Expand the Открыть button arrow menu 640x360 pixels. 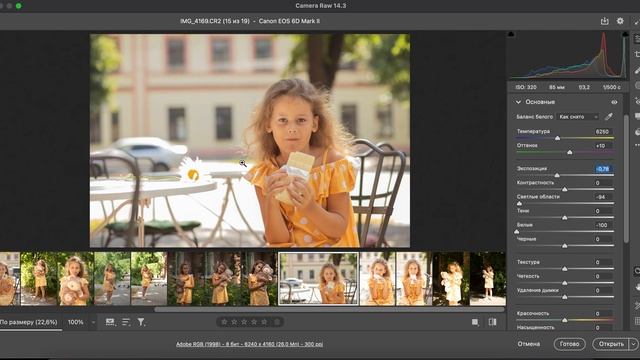point(633,344)
